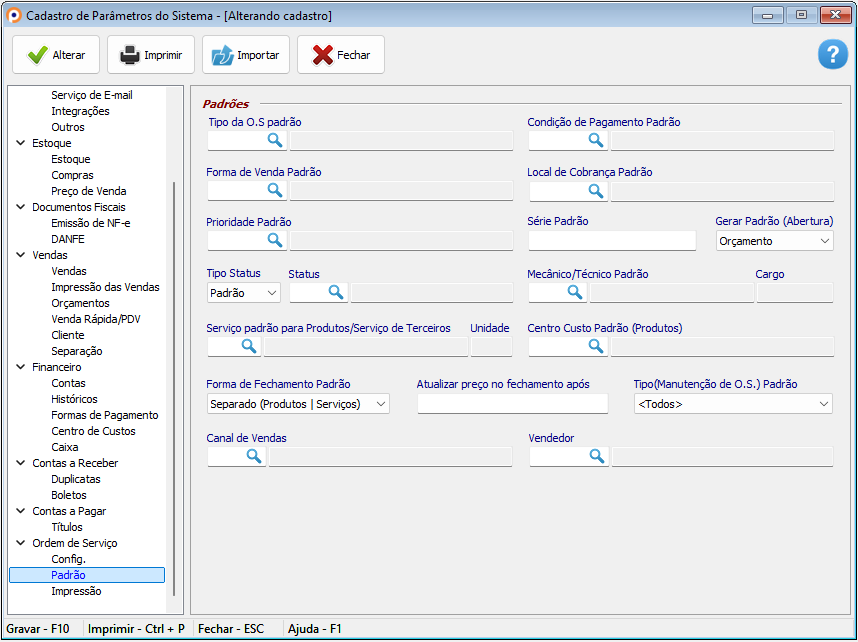This screenshot has height=642, width=858.
Task: Open Venda Rápida/PDV settings
Action: [x=98, y=319]
